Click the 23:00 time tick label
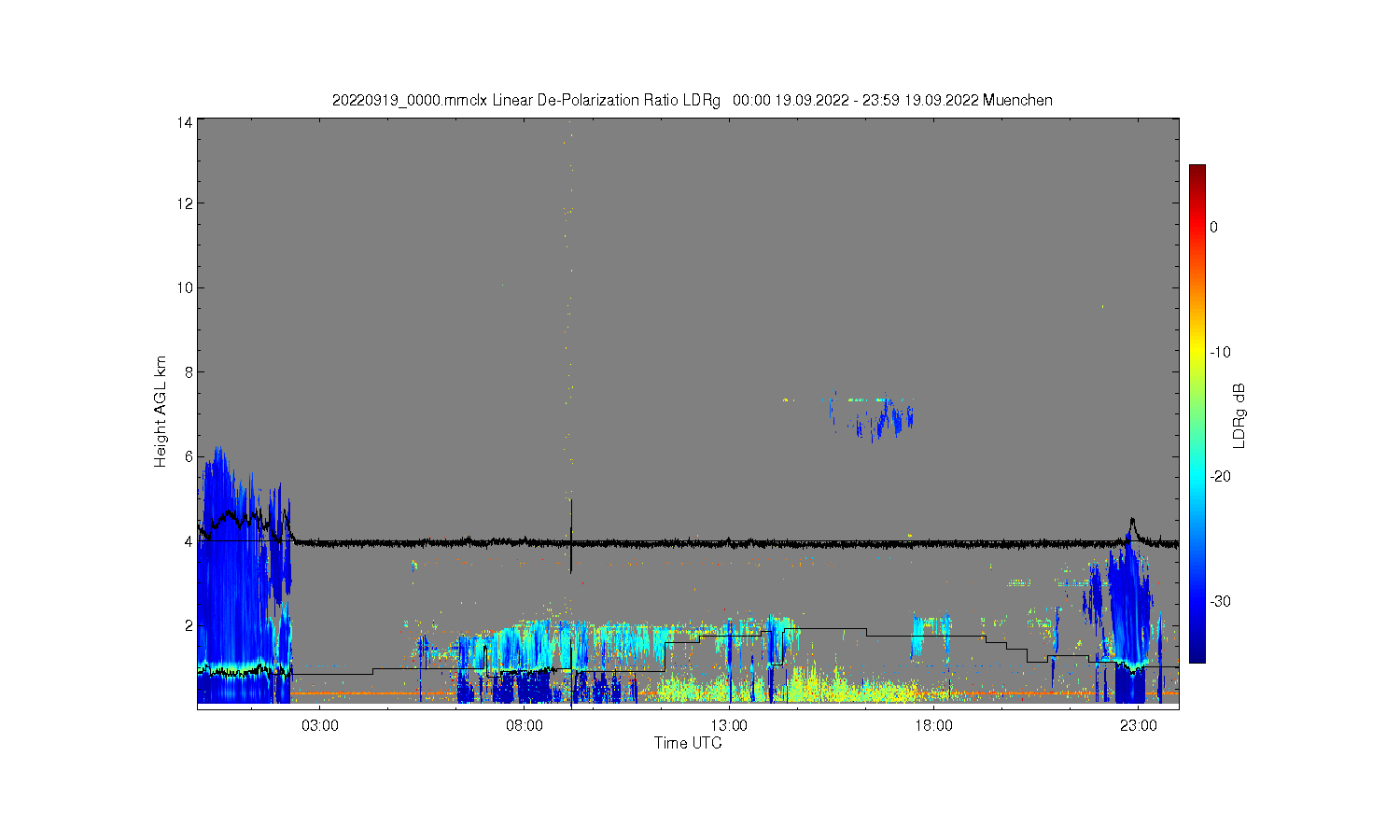This screenshot has width=1400, height=840. (x=1138, y=725)
